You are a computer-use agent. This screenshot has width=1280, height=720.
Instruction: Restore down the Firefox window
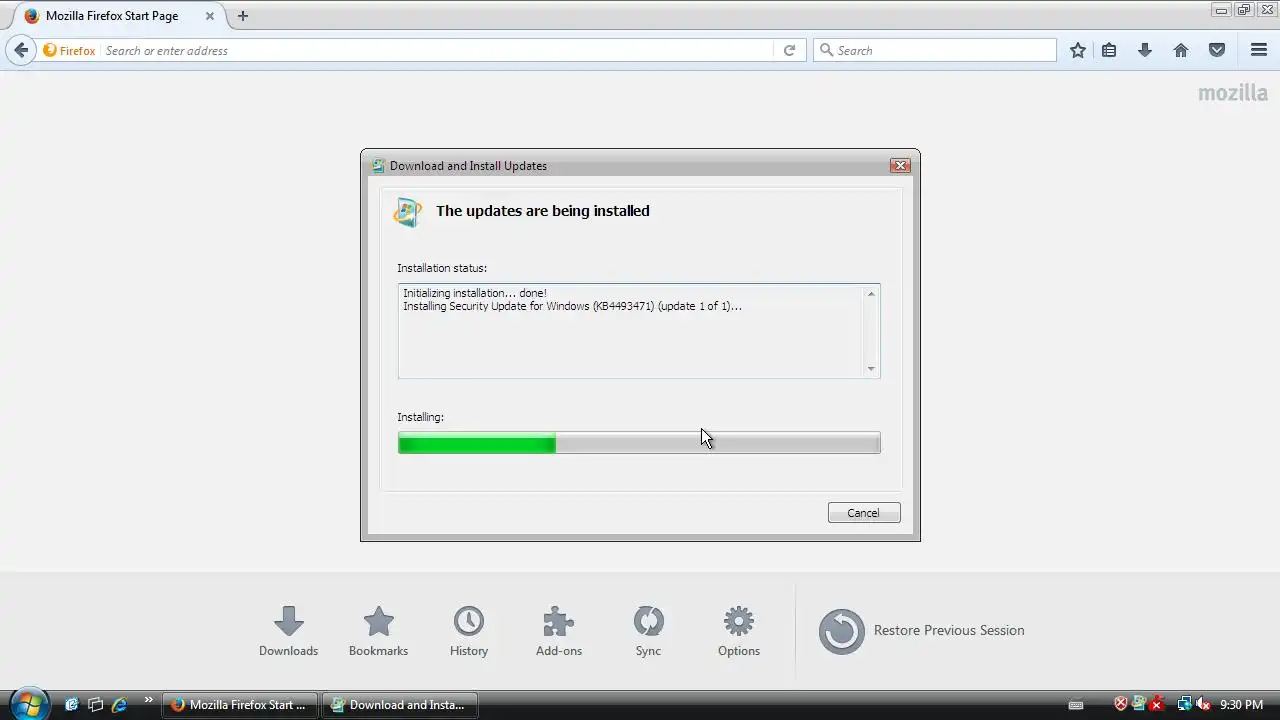[1243, 9]
